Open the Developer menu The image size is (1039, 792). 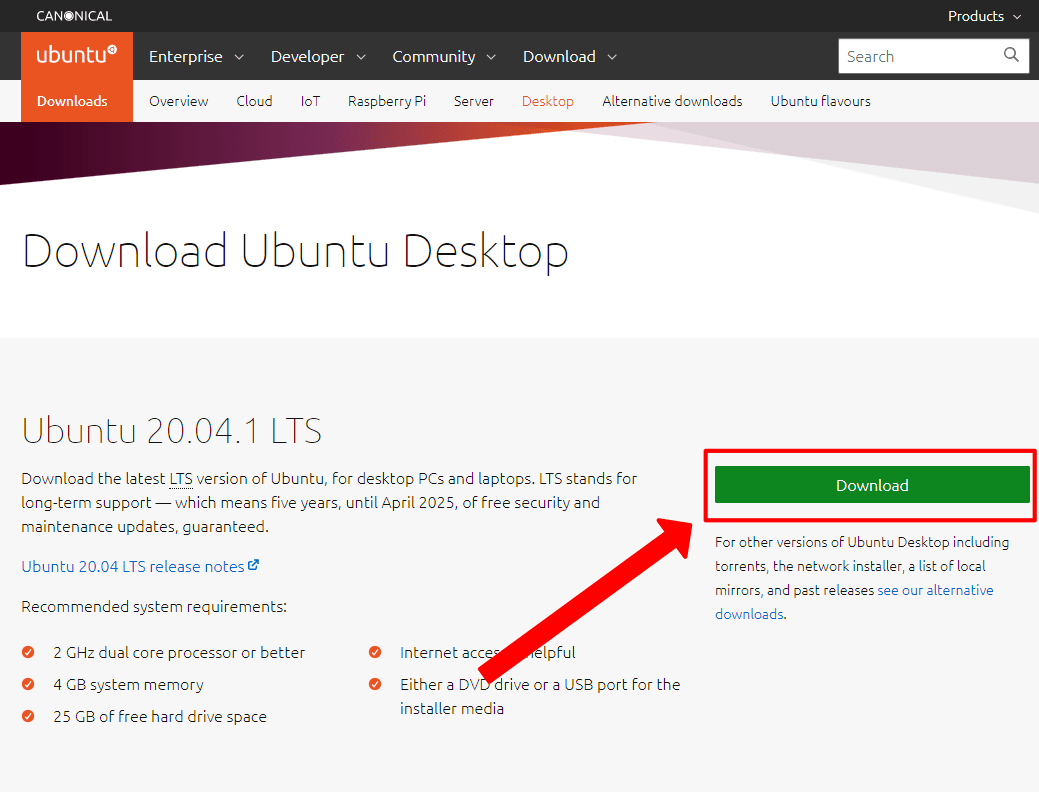pos(318,56)
